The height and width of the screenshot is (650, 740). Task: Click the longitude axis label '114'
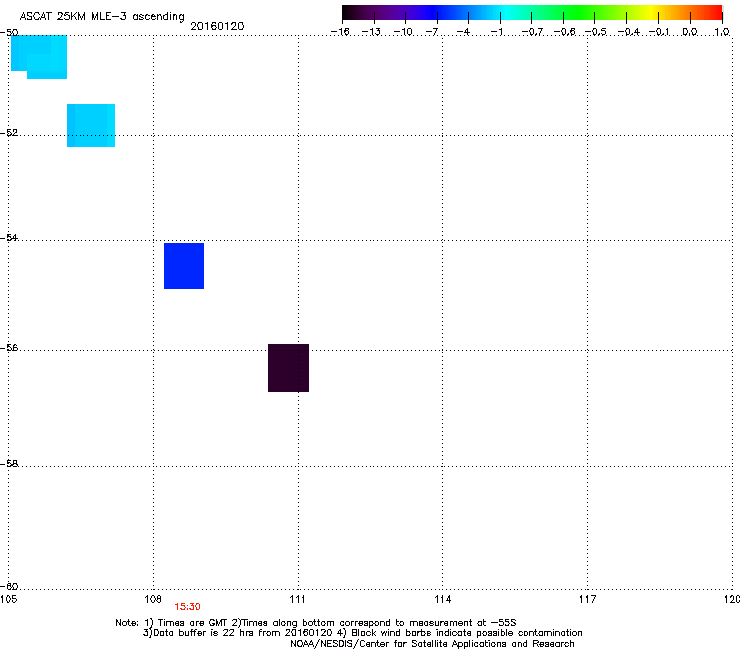click(443, 599)
